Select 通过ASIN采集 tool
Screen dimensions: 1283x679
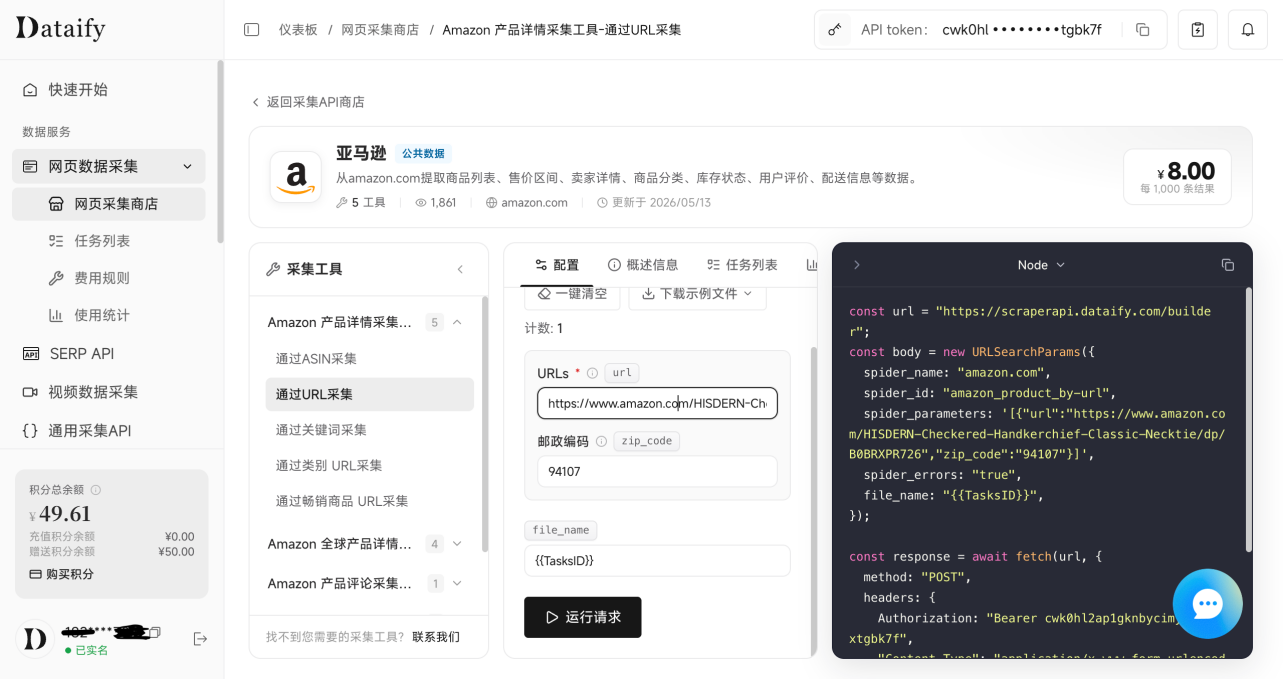tap(369, 358)
